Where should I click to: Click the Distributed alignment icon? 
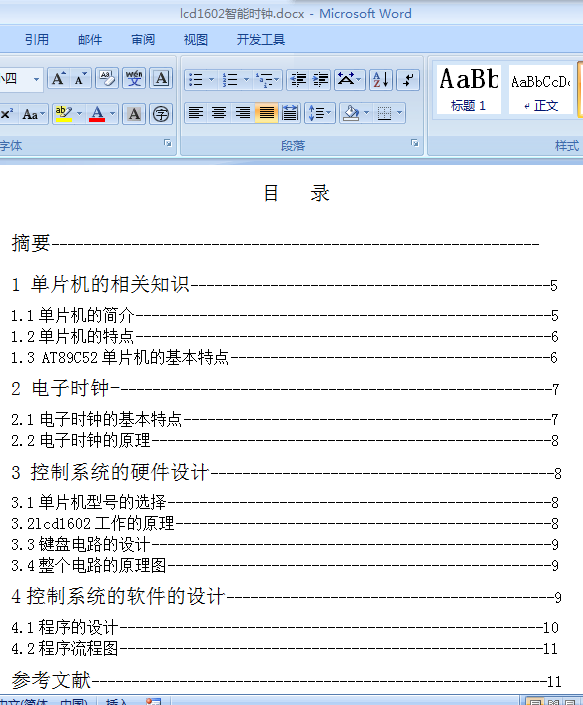[x=290, y=113]
